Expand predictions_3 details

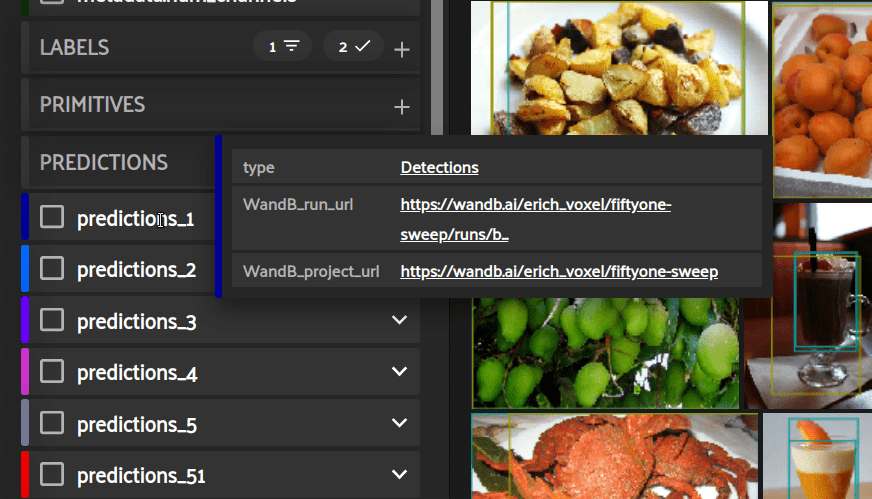click(x=399, y=320)
